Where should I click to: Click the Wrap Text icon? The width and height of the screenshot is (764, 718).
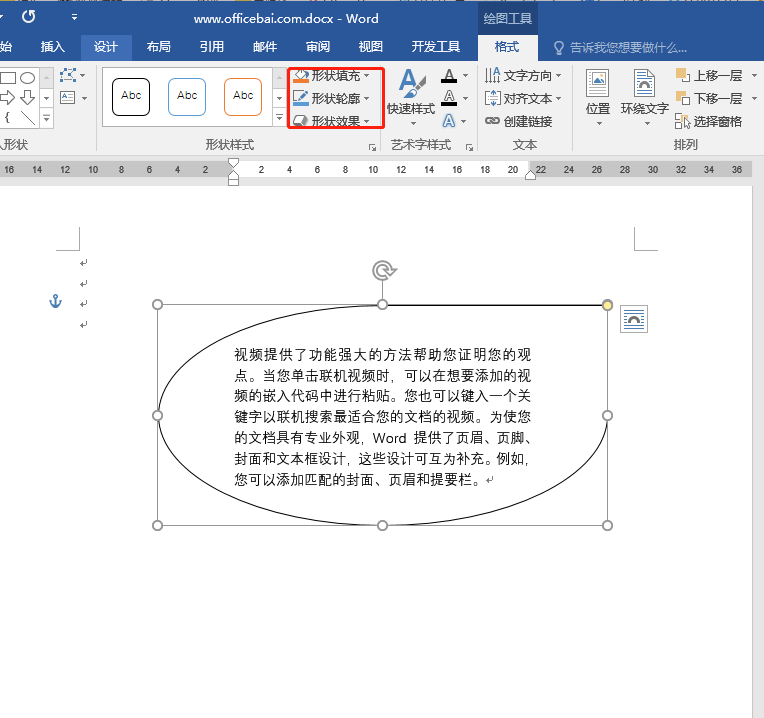[644, 83]
